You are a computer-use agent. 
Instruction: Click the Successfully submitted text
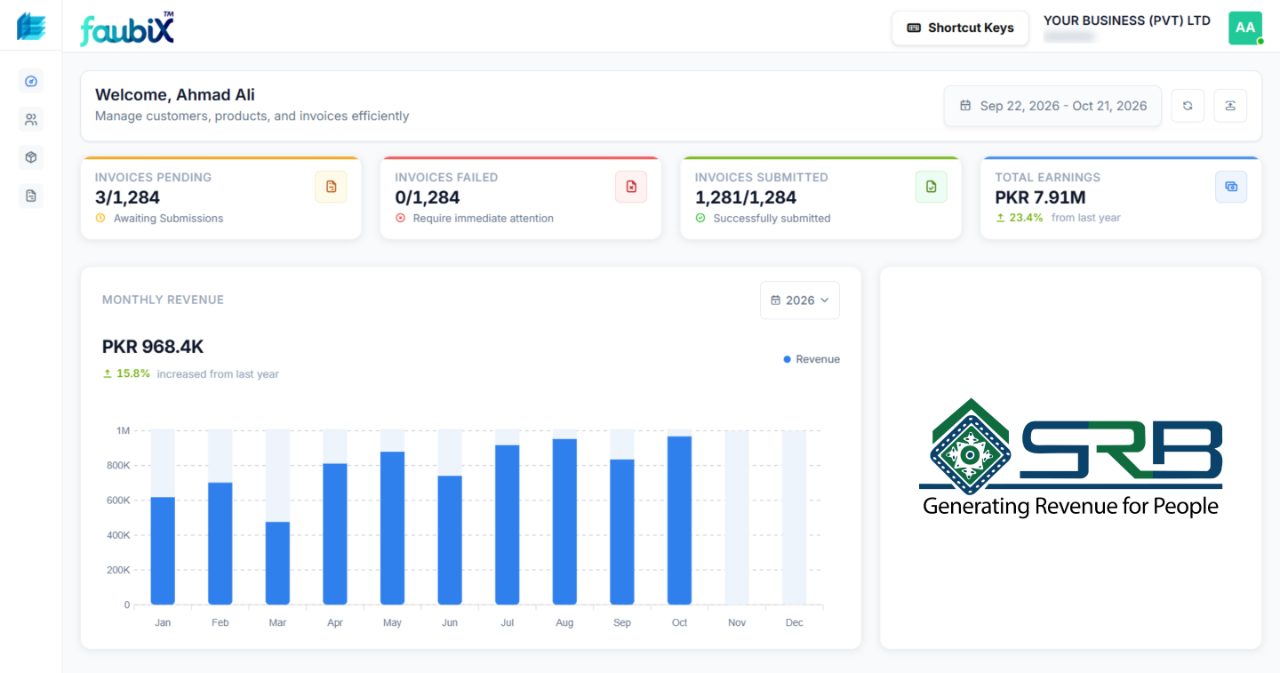click(772, 218)
